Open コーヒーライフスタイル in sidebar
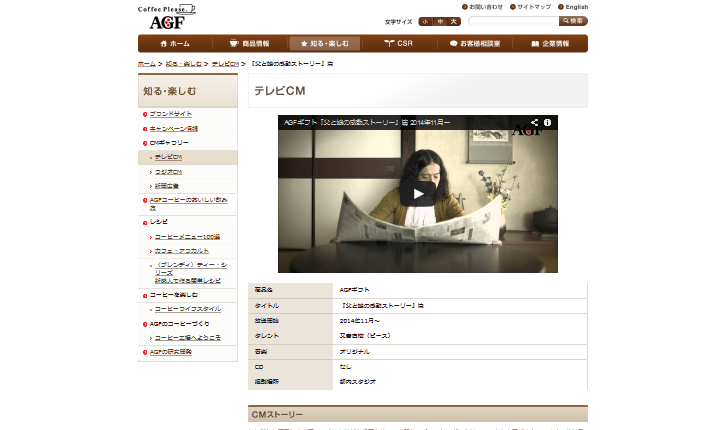This screenshot has width=726, height=430. point(188,309)
